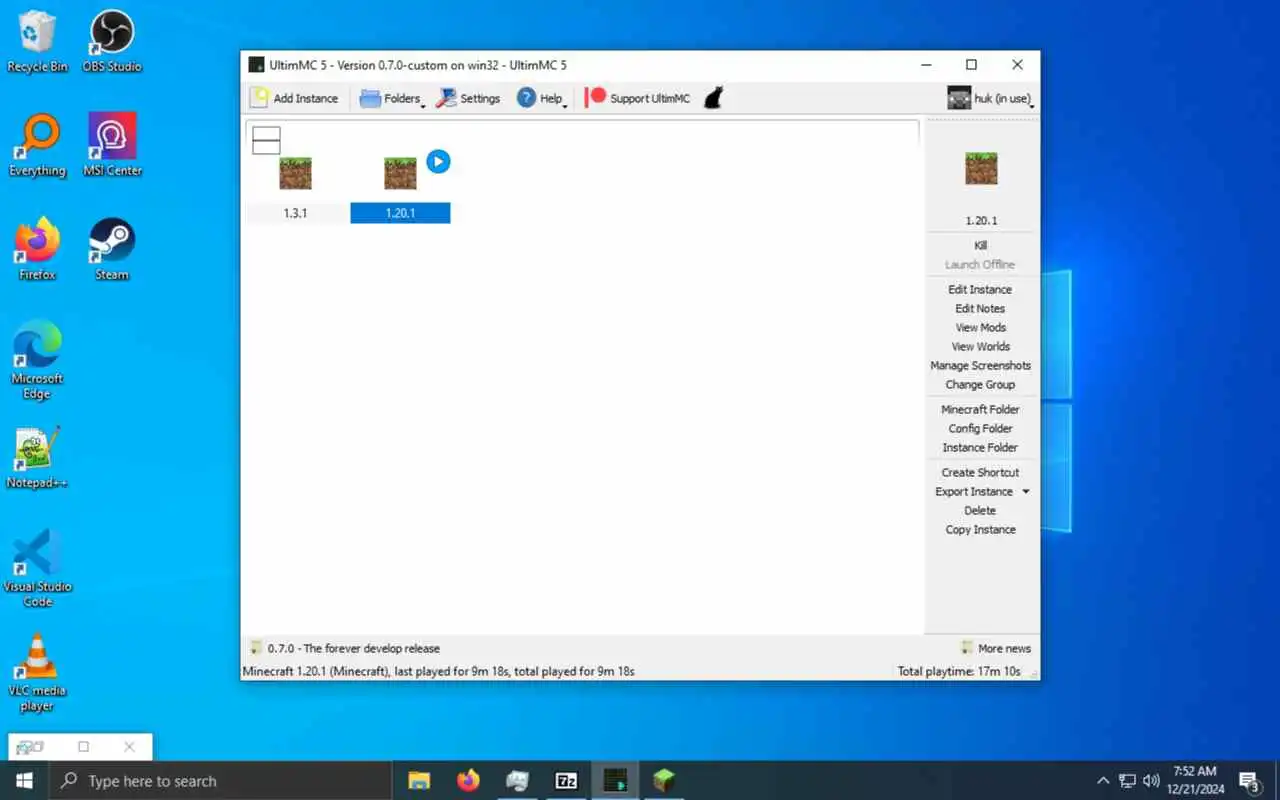Open Microsoft Edge desktop shortcut
Viewport: 1280px width, 800px height.
point(37,361)
